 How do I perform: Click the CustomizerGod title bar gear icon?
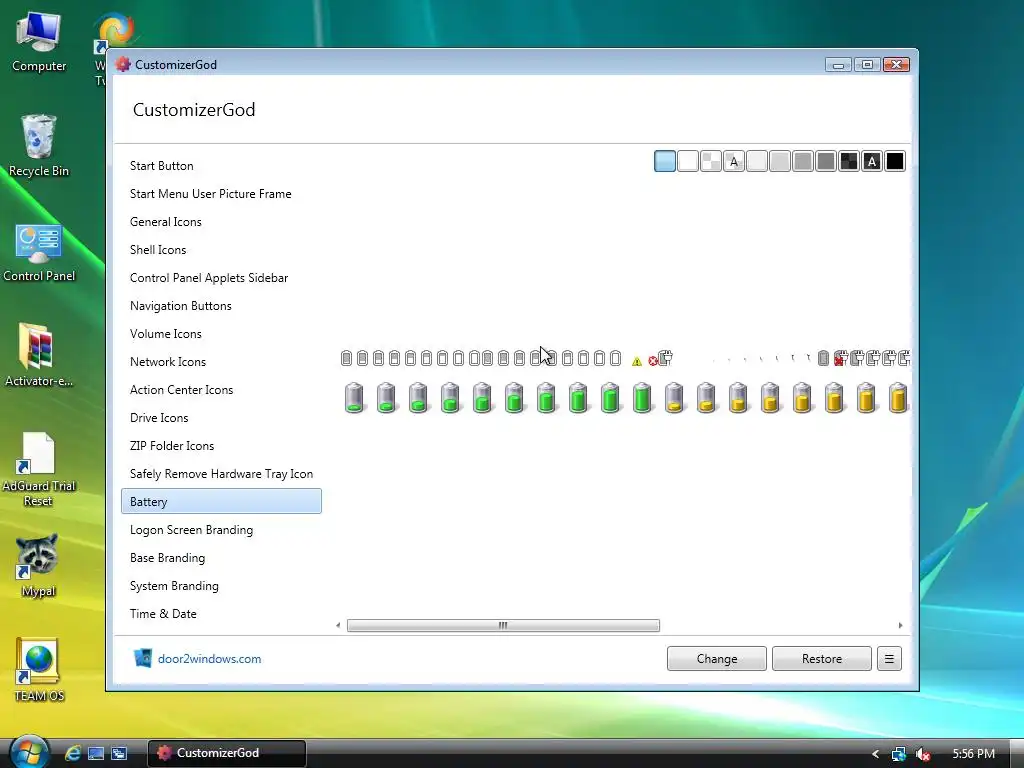(x=123, y=64)
